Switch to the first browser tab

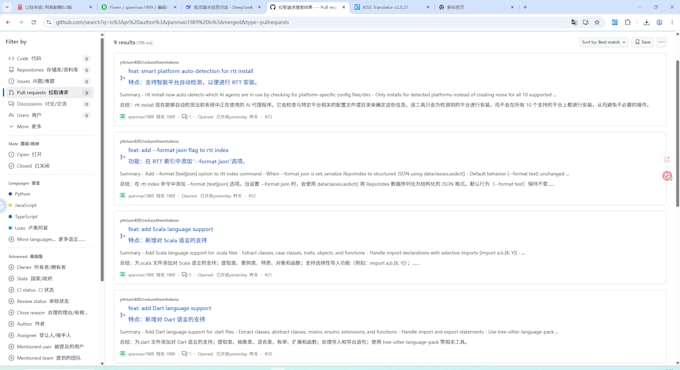point(55,7)
